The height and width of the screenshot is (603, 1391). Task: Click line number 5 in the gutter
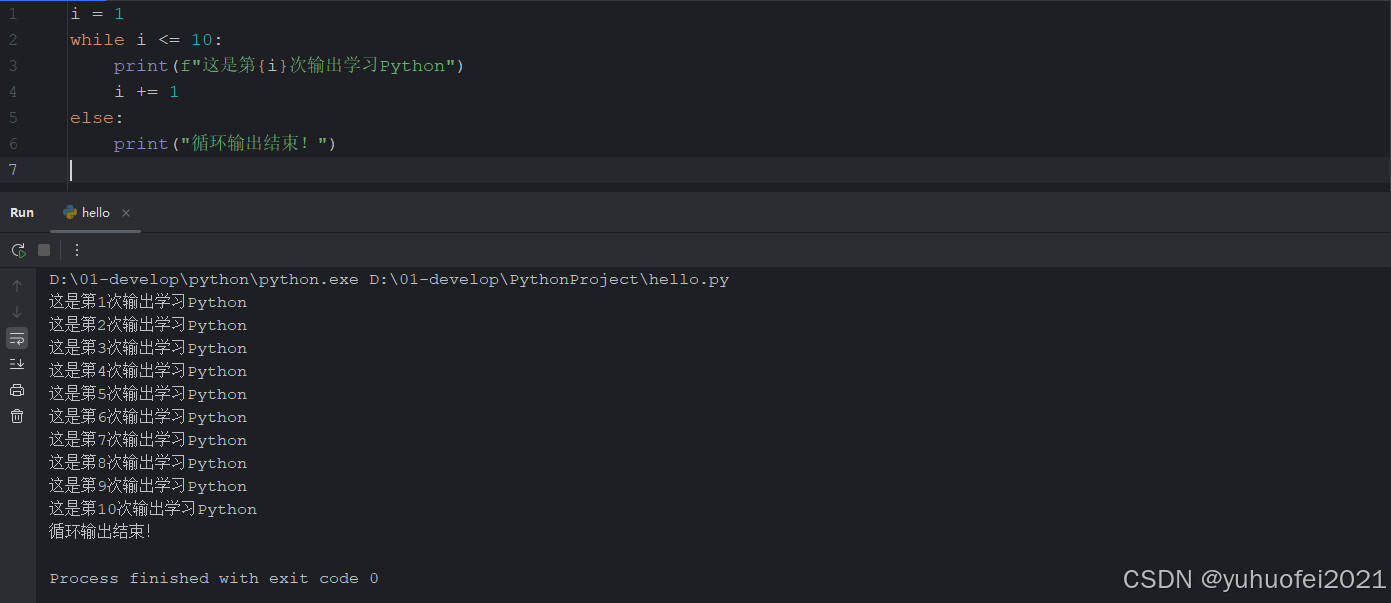13,118
